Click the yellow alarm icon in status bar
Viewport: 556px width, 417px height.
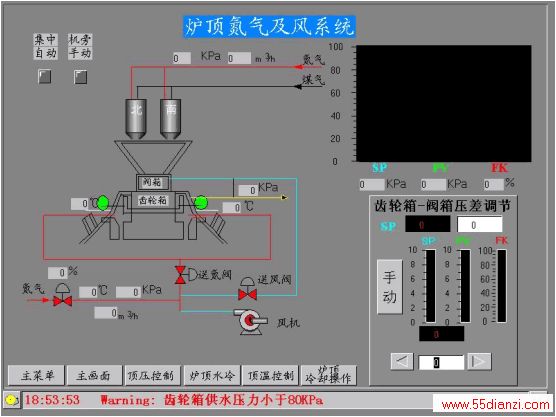coord(11,400)
